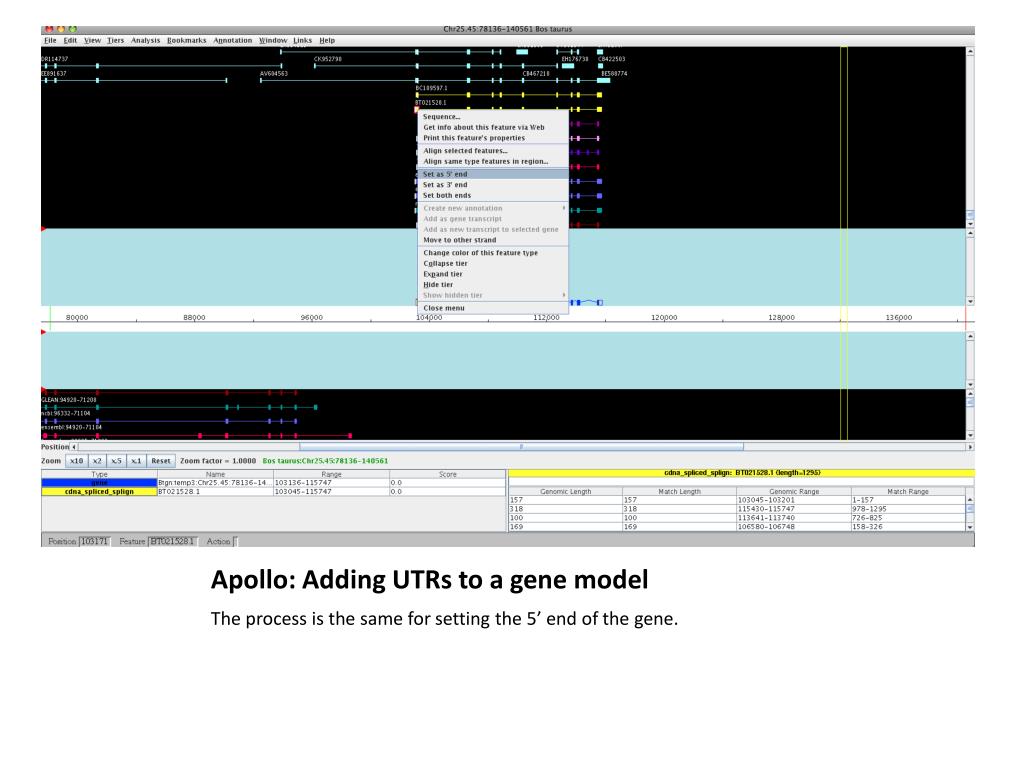Choose "Move to other strand"
The image size is (1024, 768).
click(493, 240)
